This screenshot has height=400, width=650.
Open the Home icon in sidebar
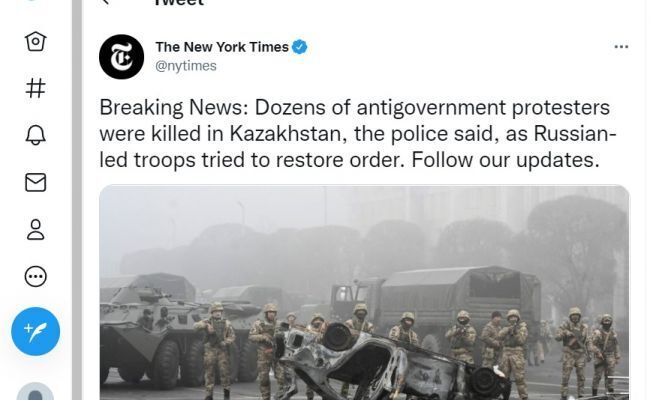pos(35,41)
